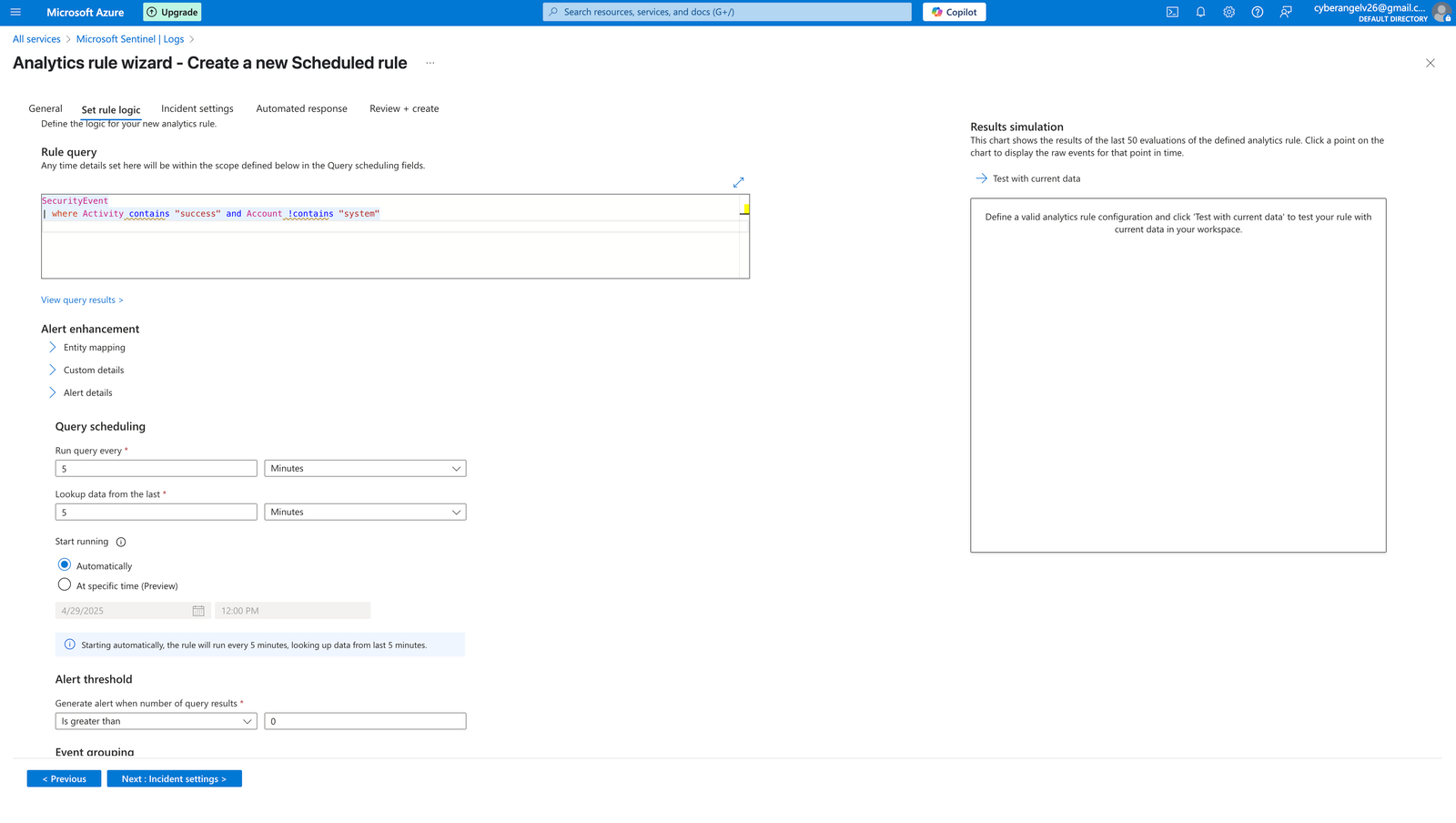
Task: Open the feedback panel
Action: pos(1286,12)
